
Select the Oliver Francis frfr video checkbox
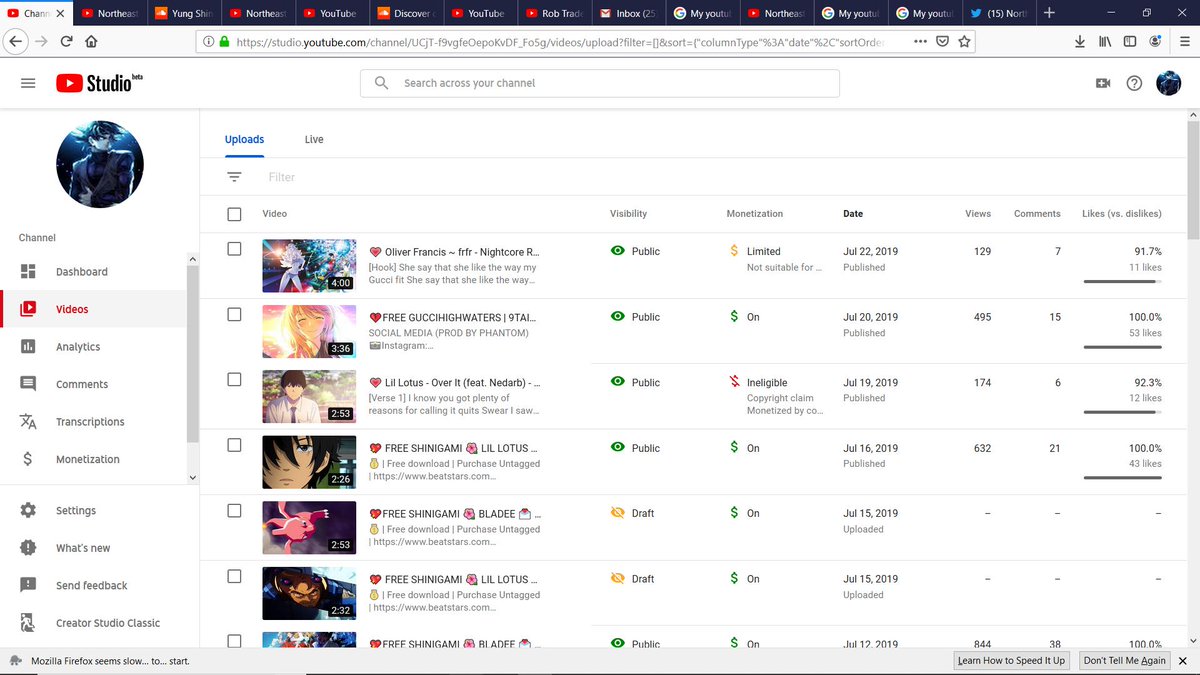(x=234, y=249)
